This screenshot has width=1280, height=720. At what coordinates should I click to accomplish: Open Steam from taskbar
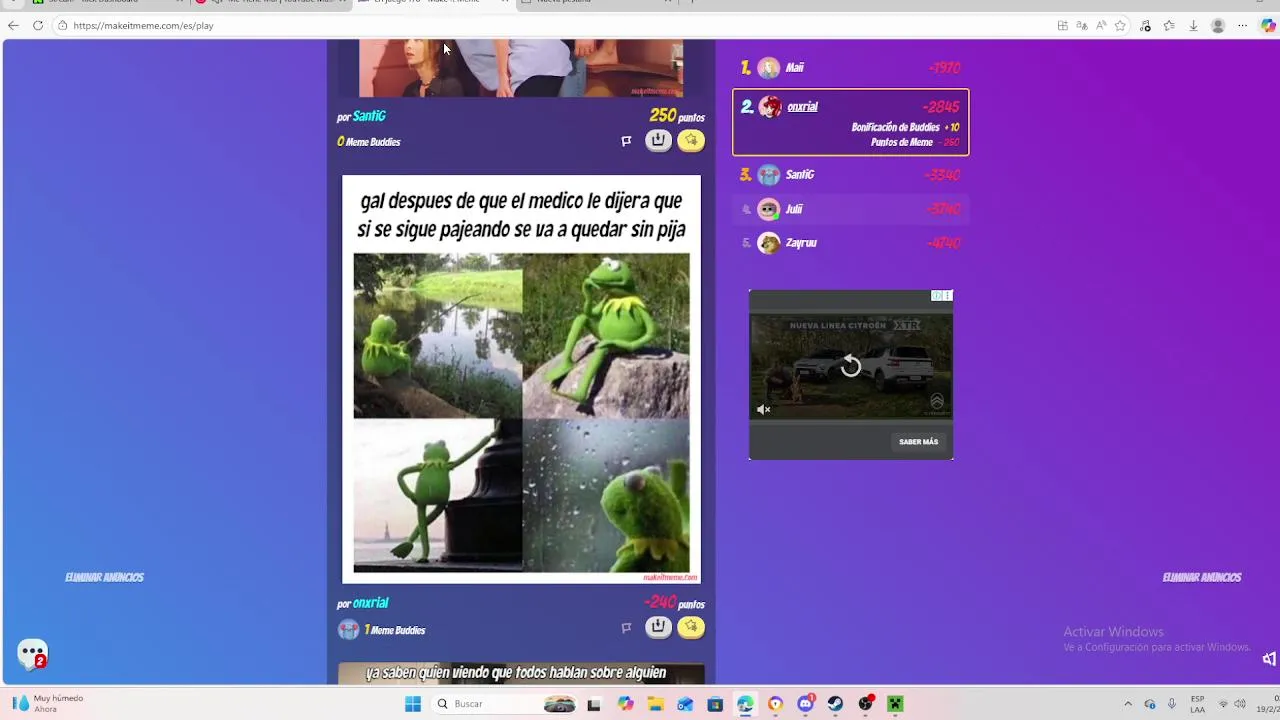835,704
